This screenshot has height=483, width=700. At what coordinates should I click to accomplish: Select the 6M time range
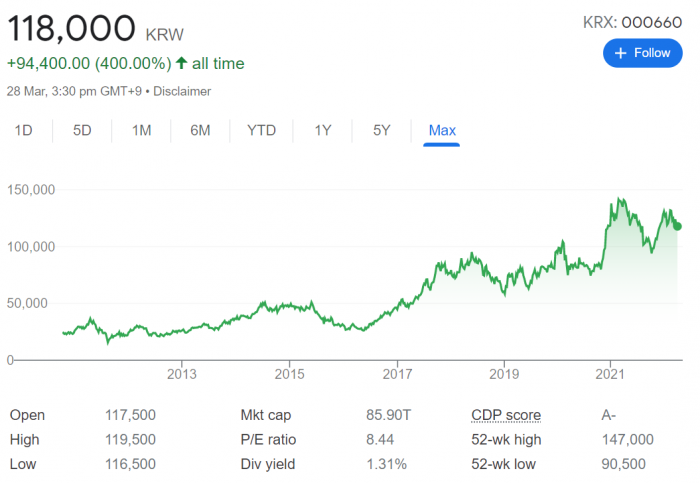click(200, 130)
